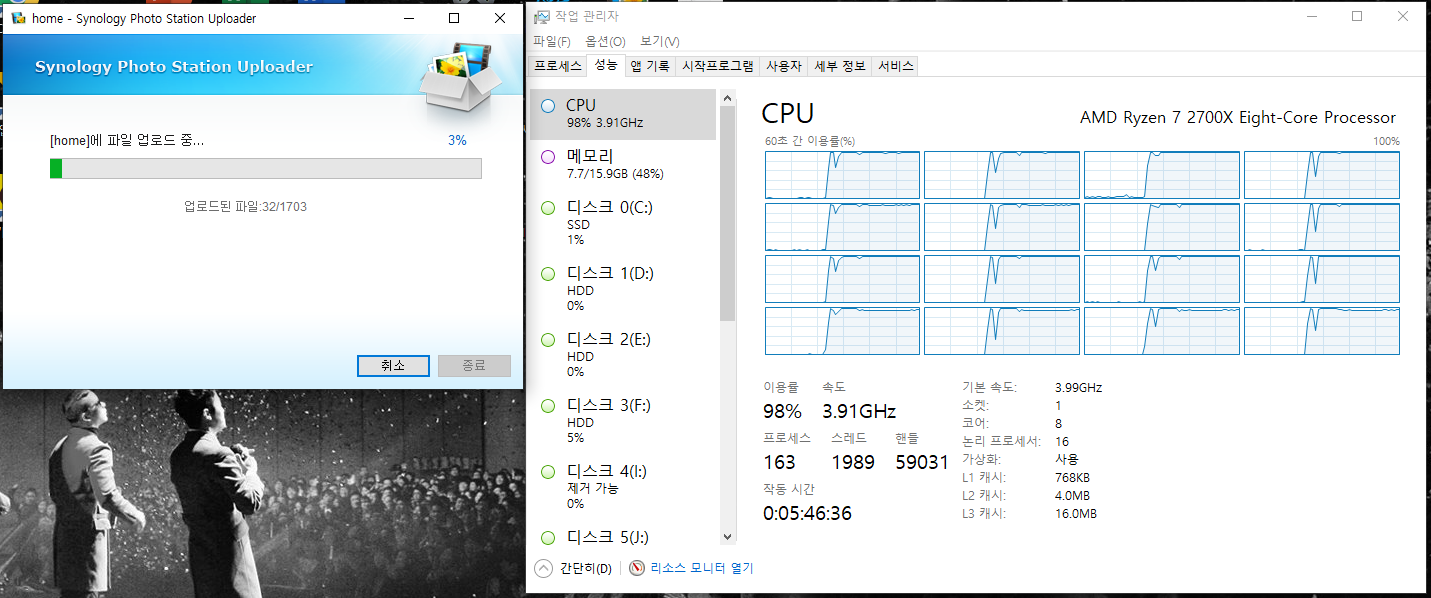Click the 논리 프로세서 '16' value
Image resolution: width=1431 pixels, height=598 pixels.
(x=1062, y=442)
